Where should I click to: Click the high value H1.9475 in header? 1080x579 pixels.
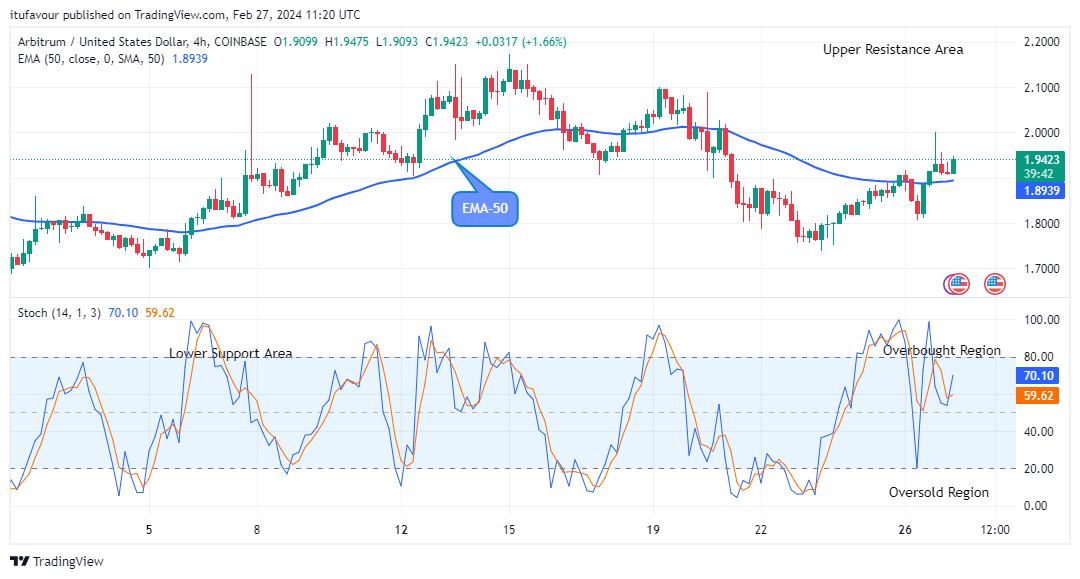pyautogui.click(x=347, y=42)
